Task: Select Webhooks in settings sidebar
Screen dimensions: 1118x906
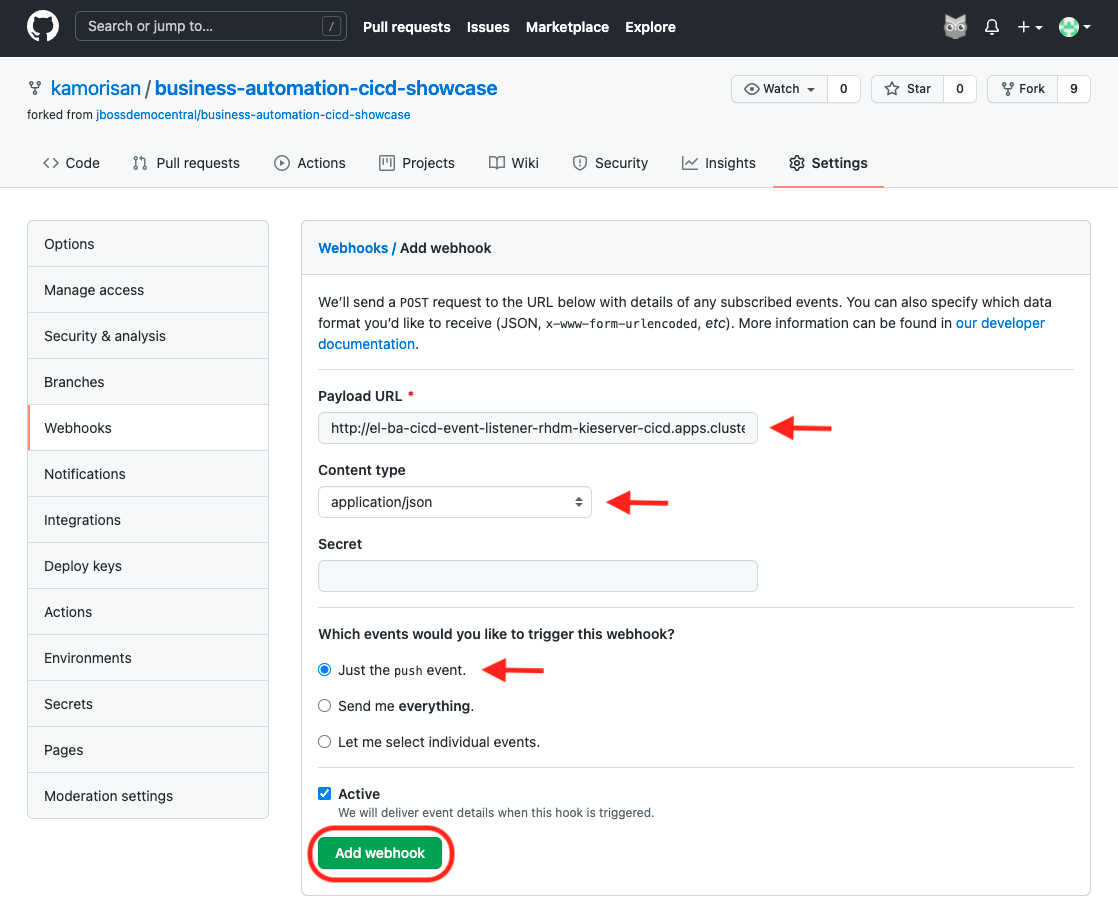Action: coord(148,428)
